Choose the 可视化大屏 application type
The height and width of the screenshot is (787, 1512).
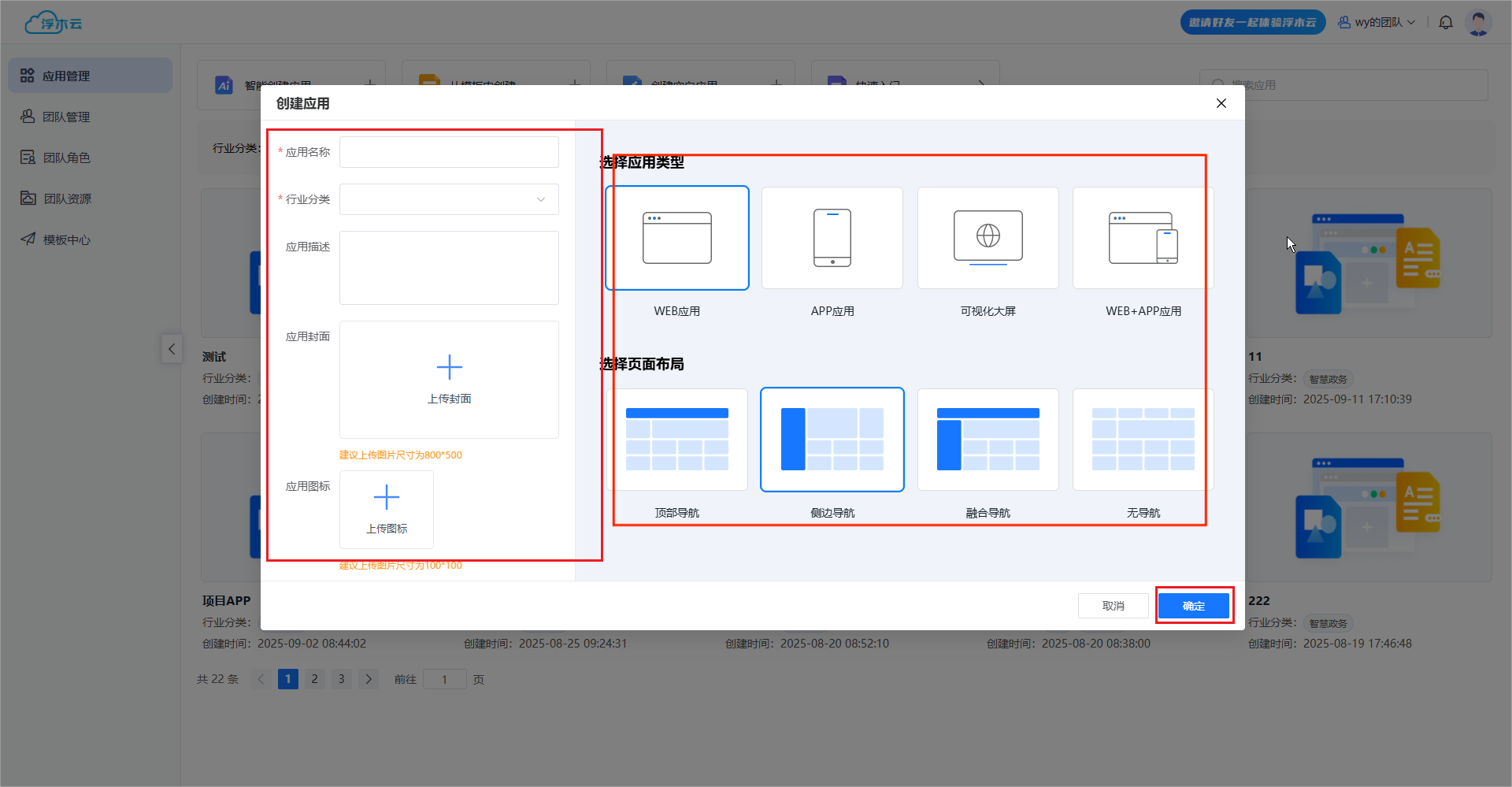[988, 238]
